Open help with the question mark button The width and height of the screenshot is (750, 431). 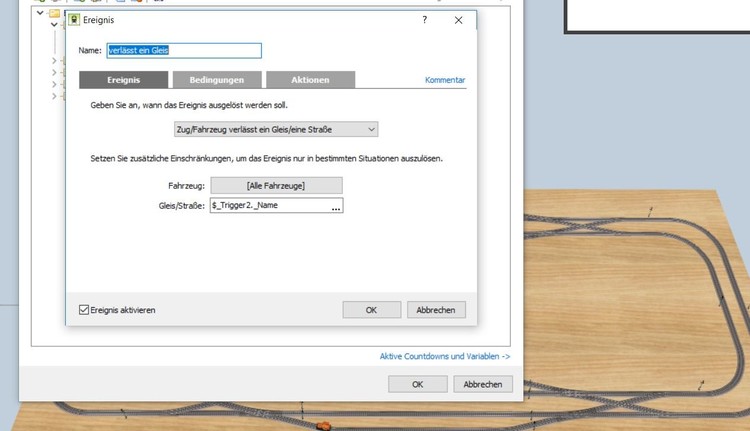point(424,20)
